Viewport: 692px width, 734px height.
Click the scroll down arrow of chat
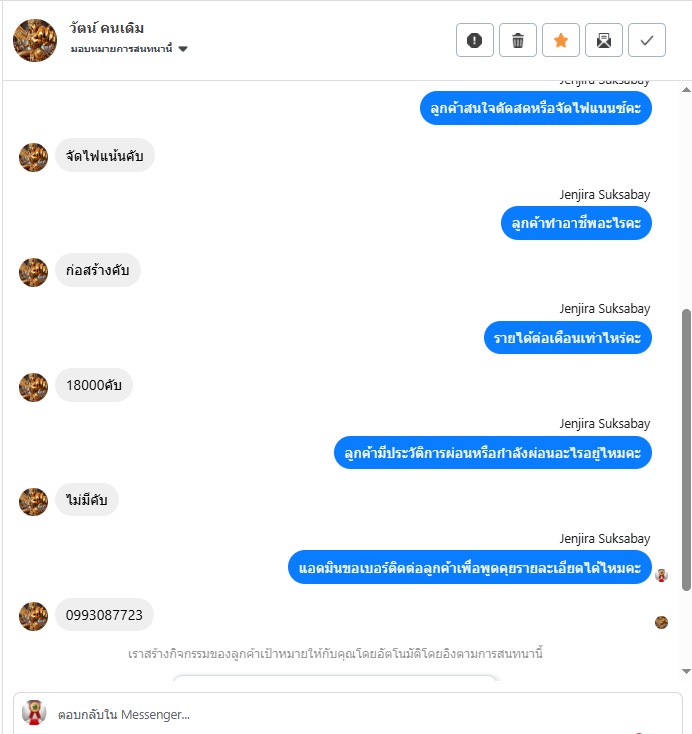(686, 671)
